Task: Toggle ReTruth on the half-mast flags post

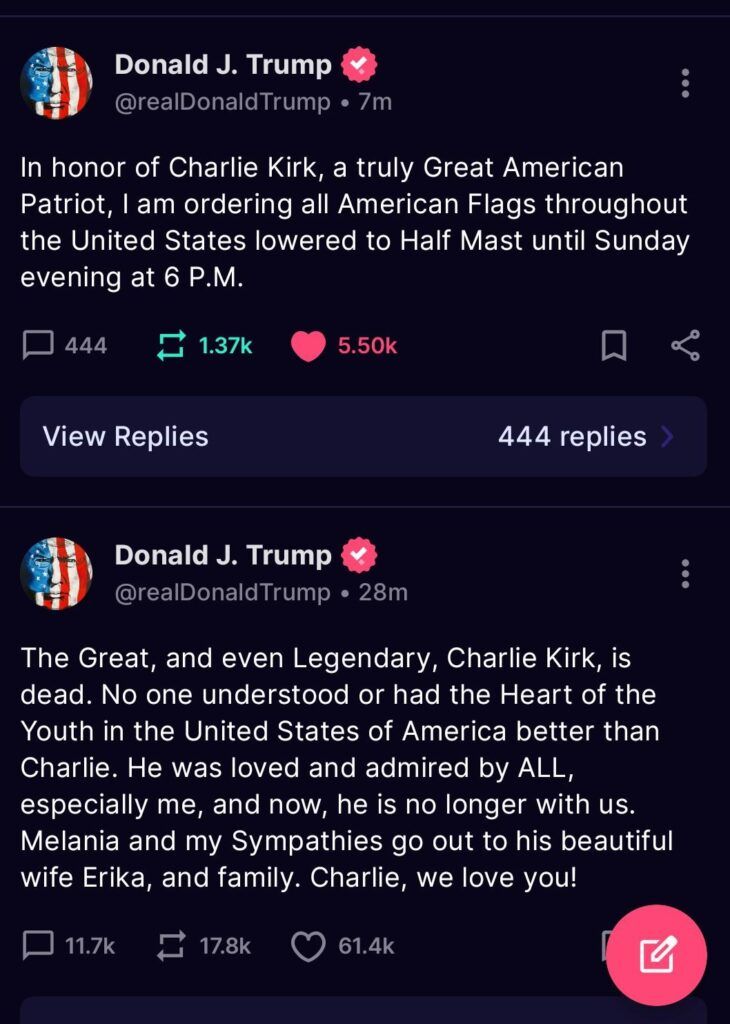Action: point(171,345)
